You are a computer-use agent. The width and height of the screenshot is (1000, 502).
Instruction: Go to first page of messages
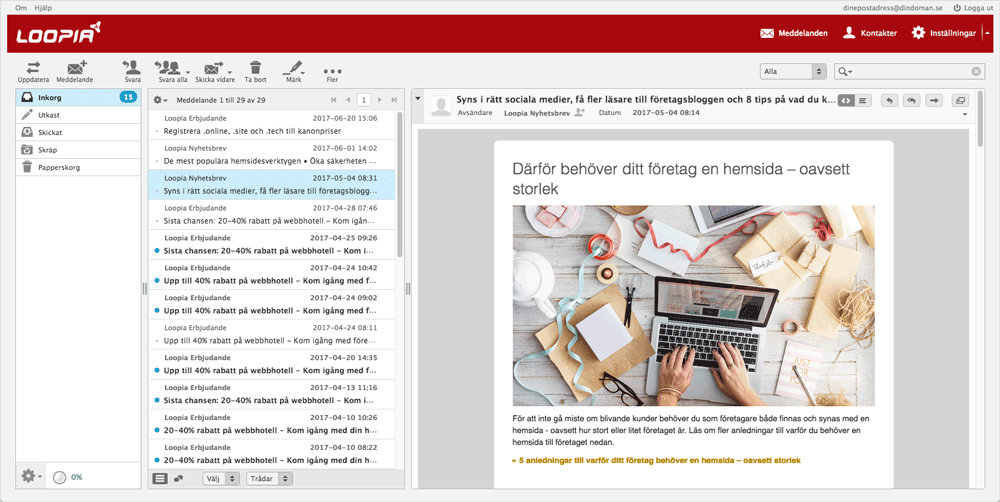333,100
